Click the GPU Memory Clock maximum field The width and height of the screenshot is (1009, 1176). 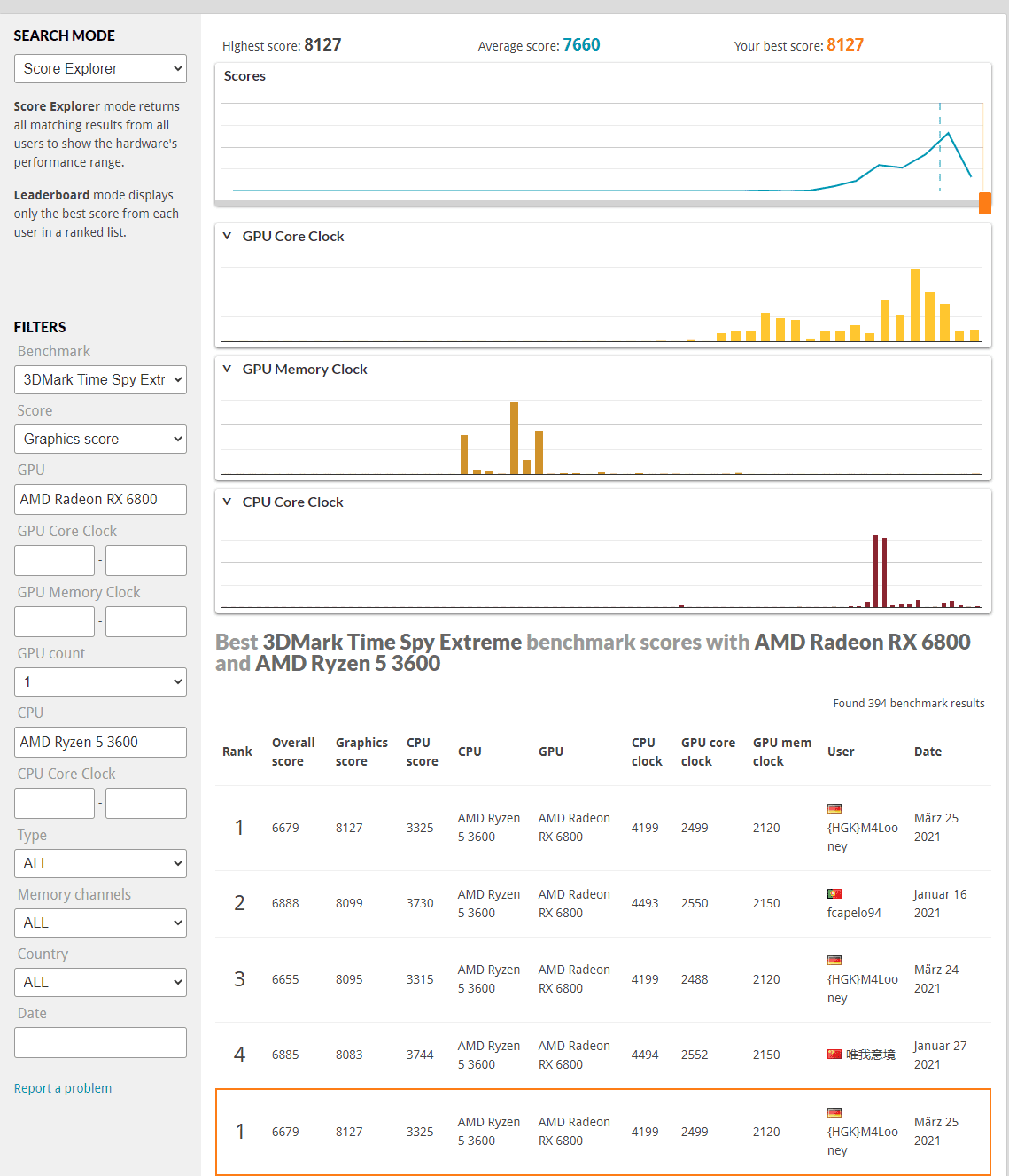point(146,621)
